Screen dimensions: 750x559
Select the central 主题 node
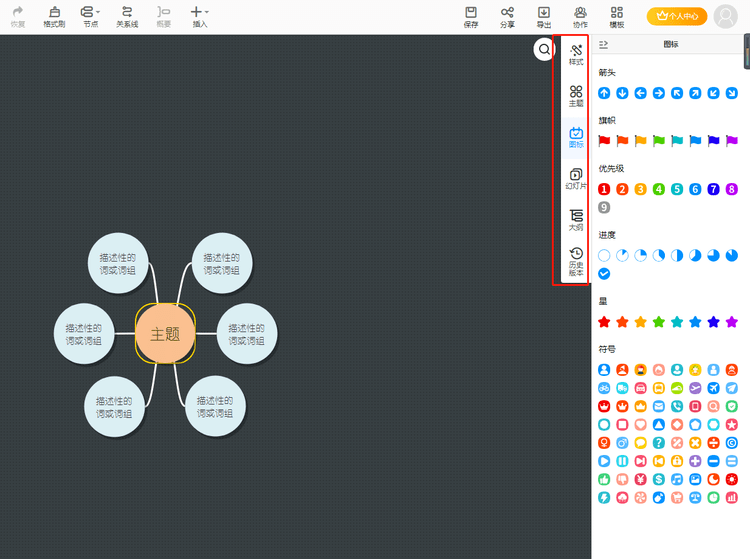click(x=165, y=333)
